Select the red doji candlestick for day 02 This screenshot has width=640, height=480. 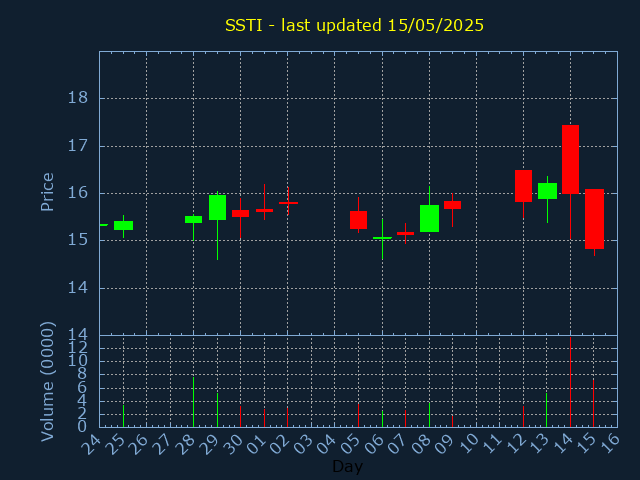pyautogui.click(x=288, y=202)
